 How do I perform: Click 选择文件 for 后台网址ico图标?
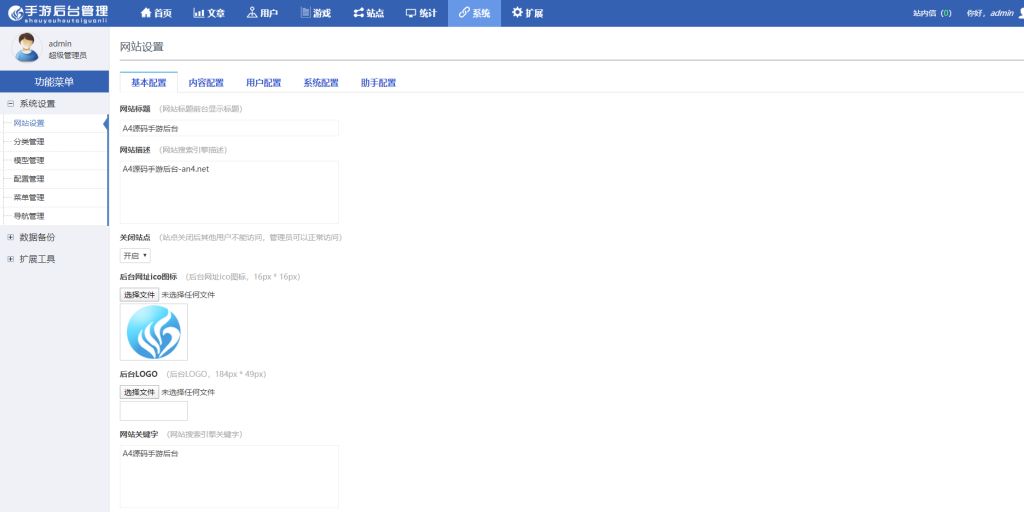click(x=139, y=295)
